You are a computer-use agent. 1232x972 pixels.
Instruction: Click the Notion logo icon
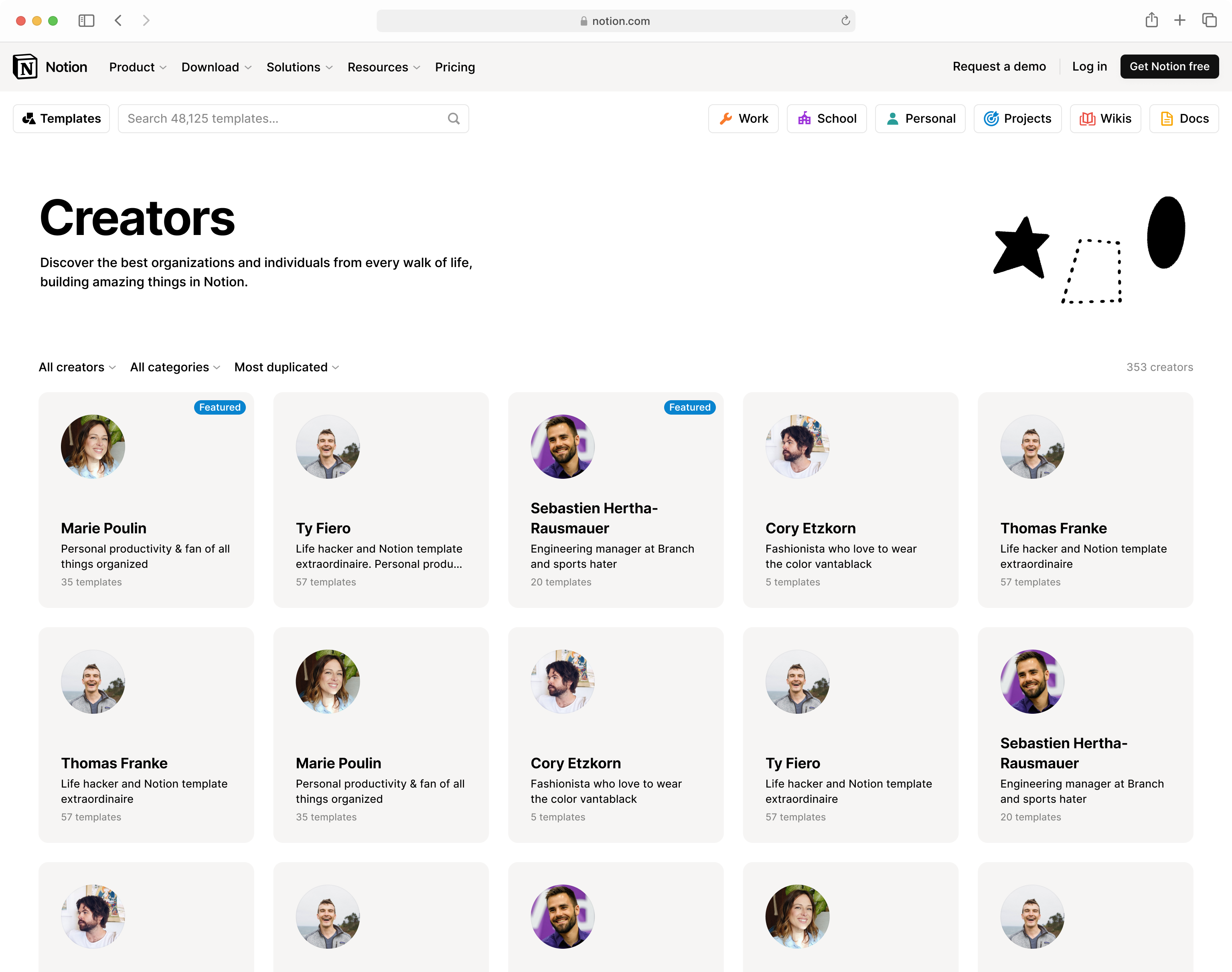[25, 67]
